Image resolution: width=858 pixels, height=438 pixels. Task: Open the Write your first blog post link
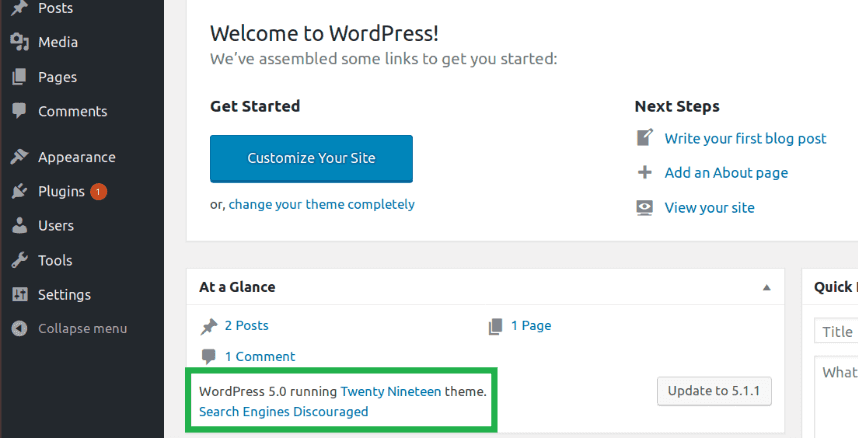pos(745,138)
